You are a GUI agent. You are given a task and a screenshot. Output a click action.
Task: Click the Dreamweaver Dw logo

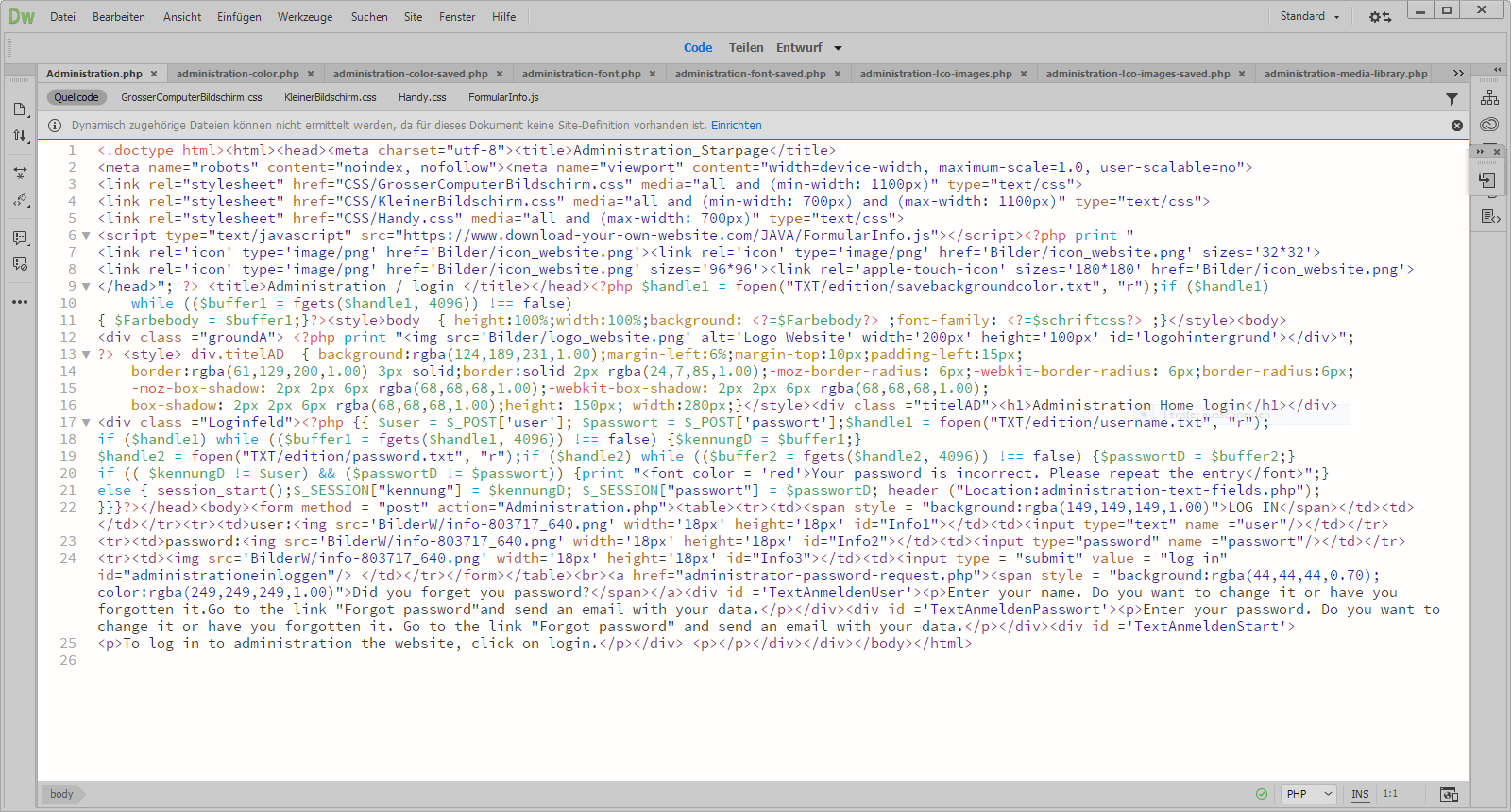point(22,16)
